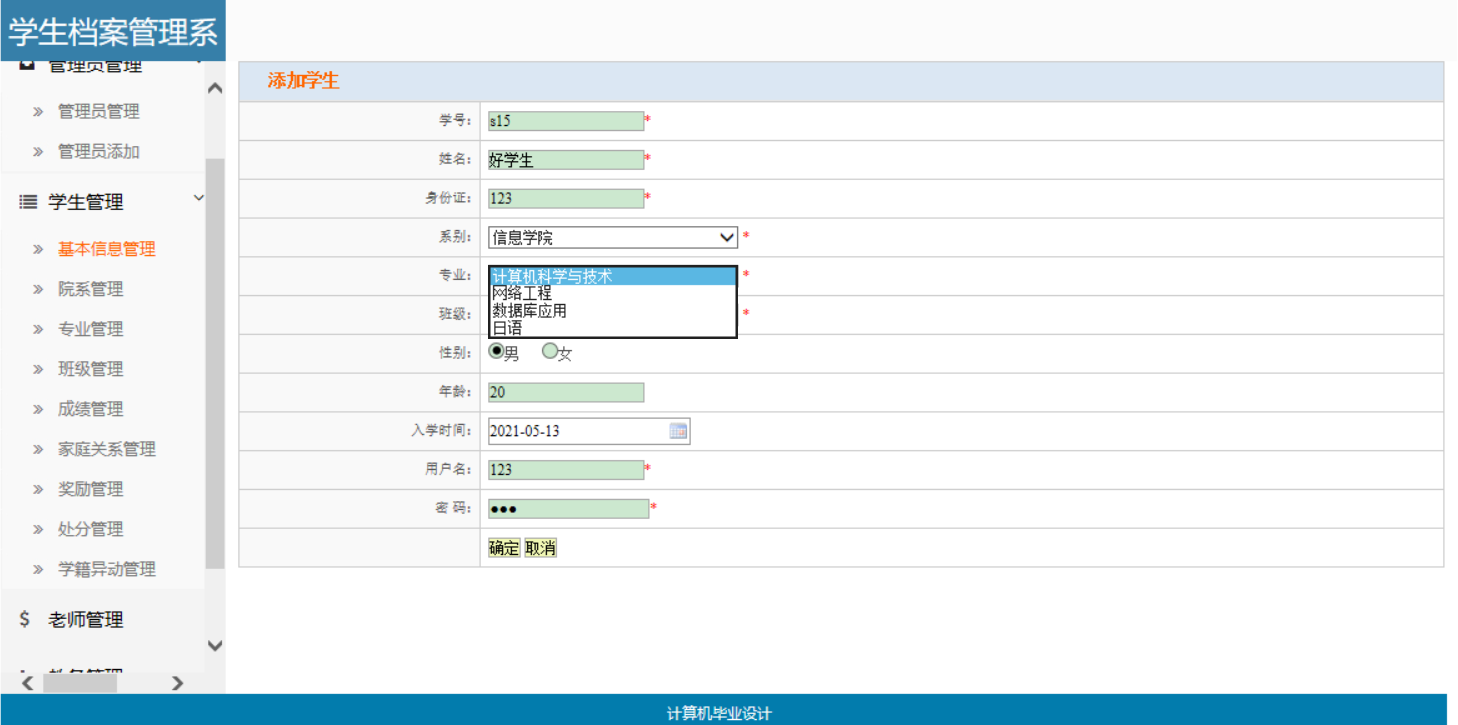Collapse the 学生管理 section chevron

click(198, 199)
